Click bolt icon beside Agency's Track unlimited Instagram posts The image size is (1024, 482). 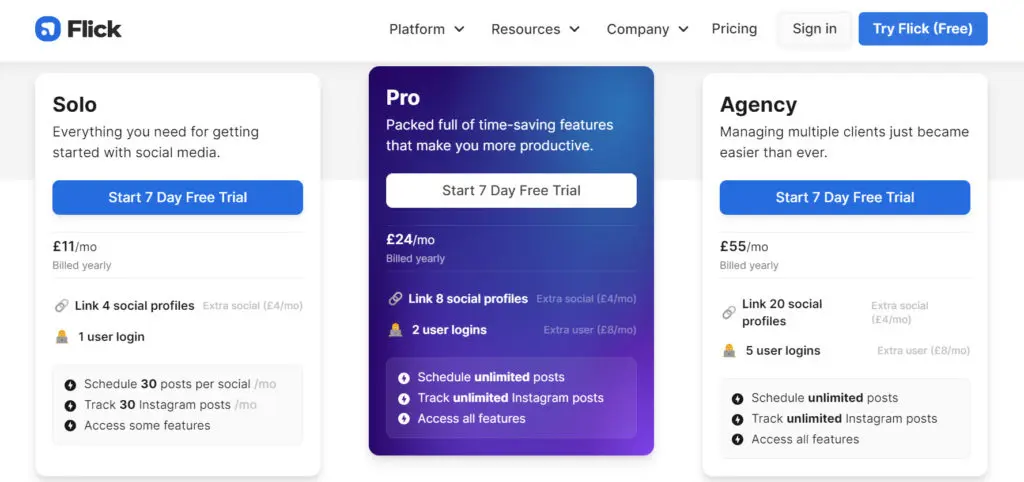(x=738, y=419)
